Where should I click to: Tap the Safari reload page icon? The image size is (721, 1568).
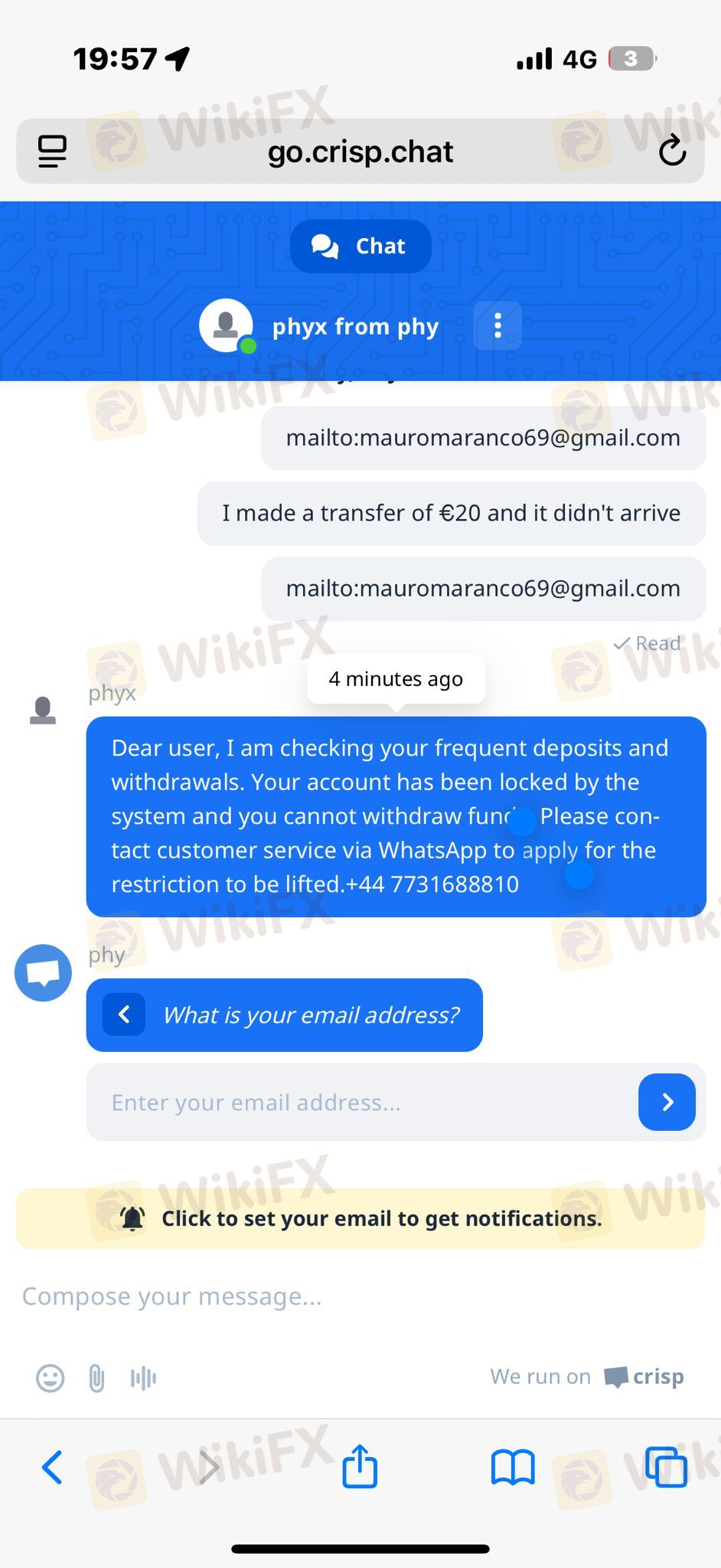(672, 150)
